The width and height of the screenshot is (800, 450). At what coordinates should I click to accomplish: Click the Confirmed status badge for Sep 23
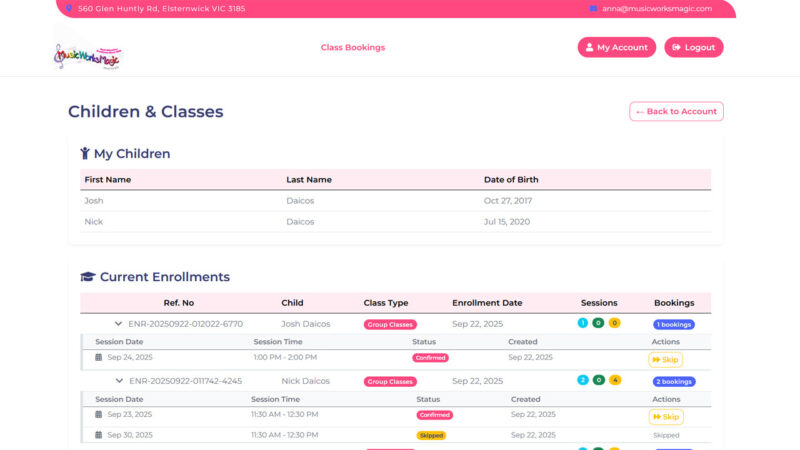[x=434, y=415]
